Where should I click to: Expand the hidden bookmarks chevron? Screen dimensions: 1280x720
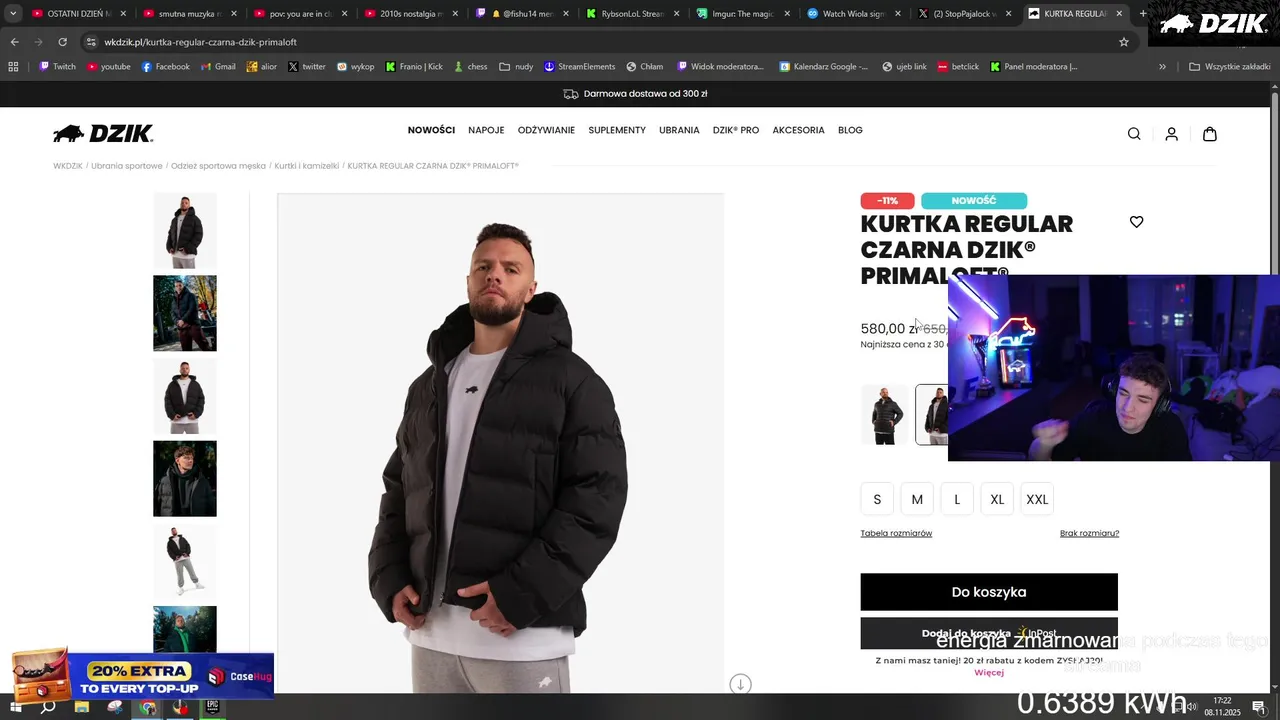pyautogui.click(x=1162, y=67)
